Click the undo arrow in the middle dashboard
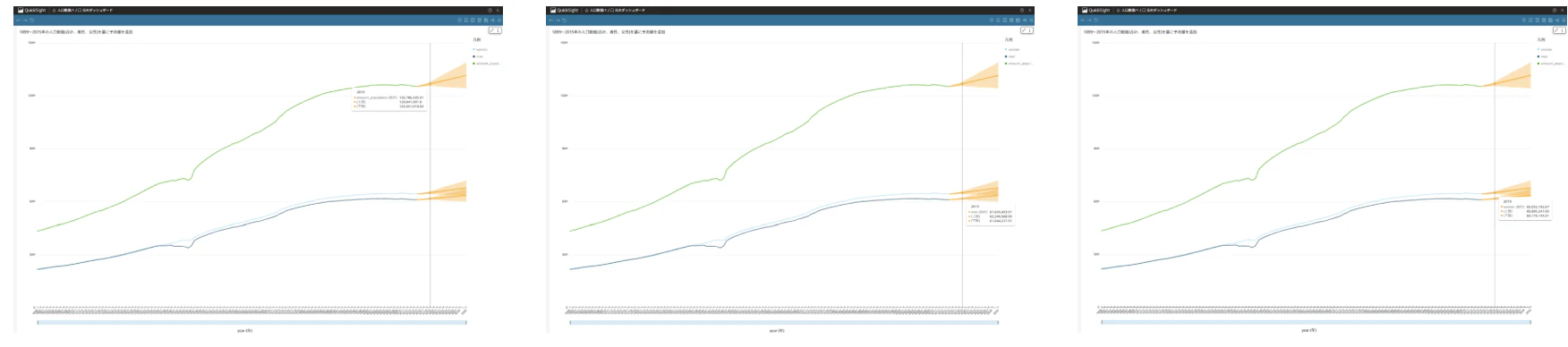The width and height of the screenshot is (1568, 347). [x=551, y=20]
